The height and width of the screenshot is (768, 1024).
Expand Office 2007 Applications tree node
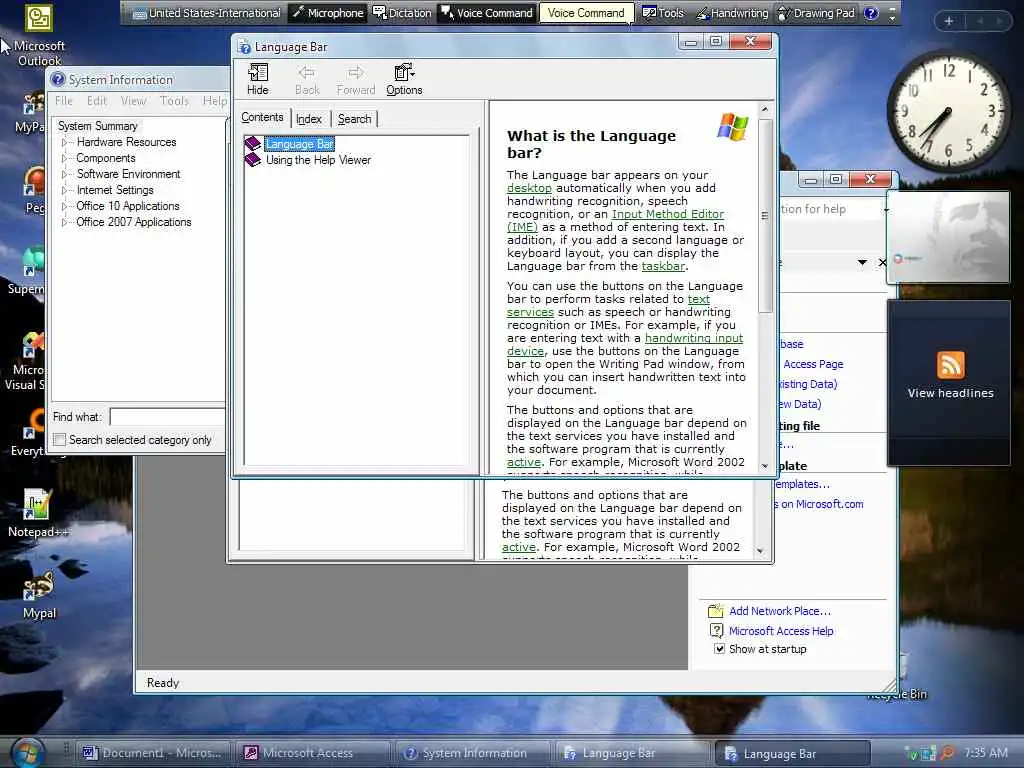click(64, 222)
